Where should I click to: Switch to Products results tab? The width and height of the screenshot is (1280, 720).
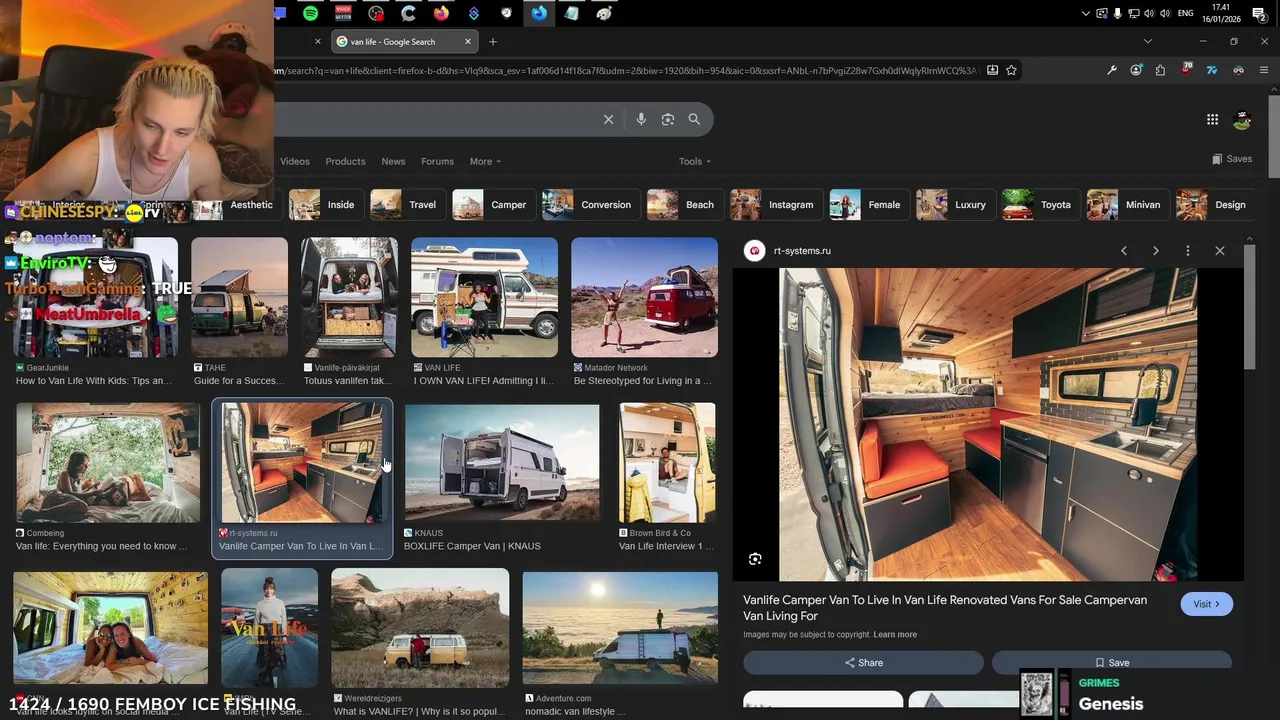coord(345,162)
